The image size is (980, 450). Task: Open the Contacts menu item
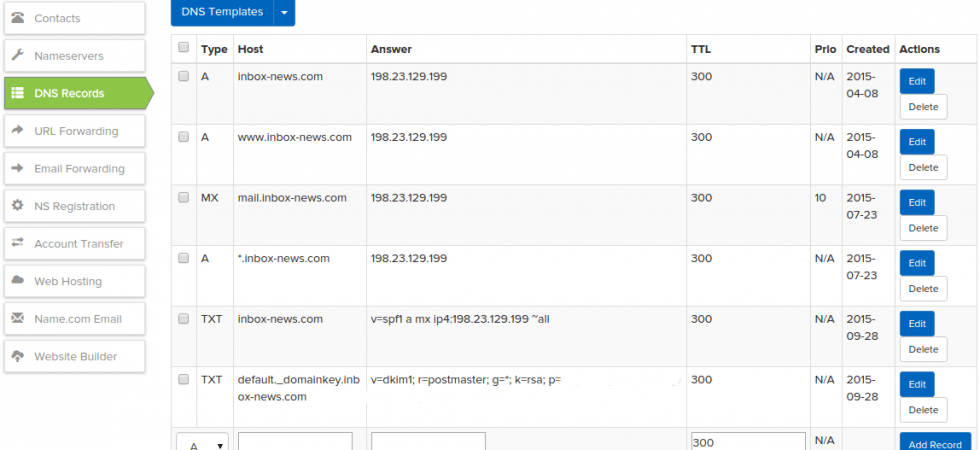pos(74,18)
